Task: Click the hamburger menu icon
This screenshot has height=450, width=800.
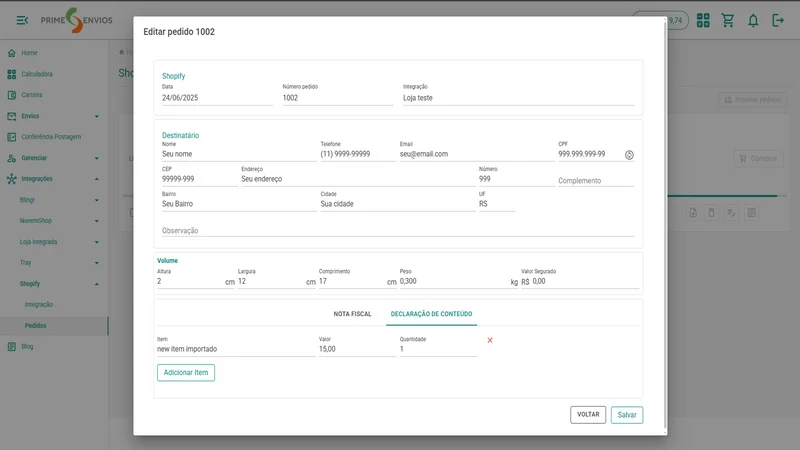Action: 22,20
